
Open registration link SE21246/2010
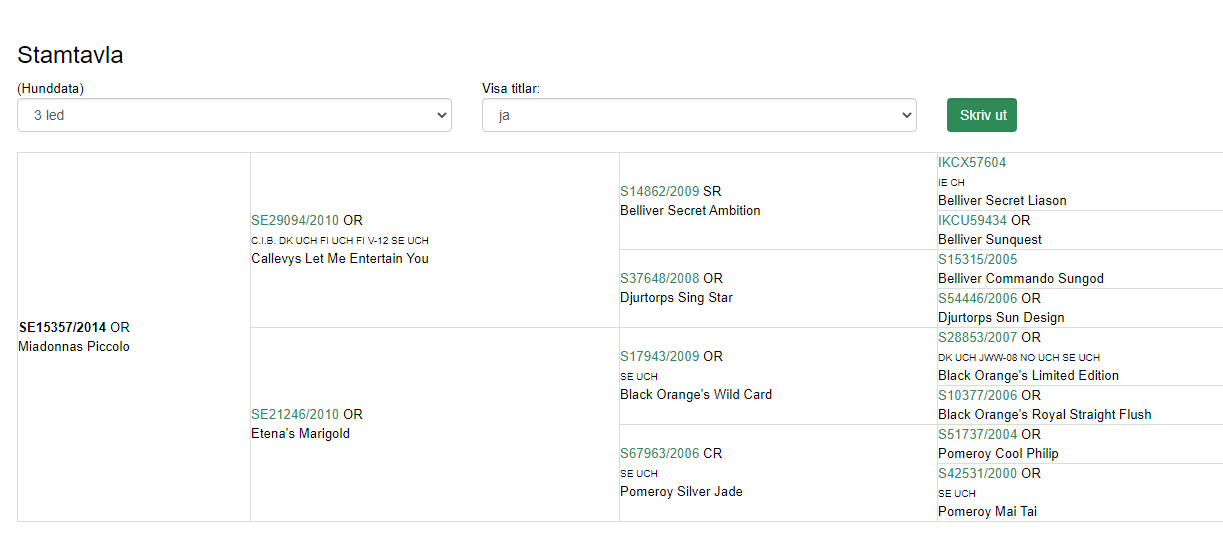pos(294,414)
